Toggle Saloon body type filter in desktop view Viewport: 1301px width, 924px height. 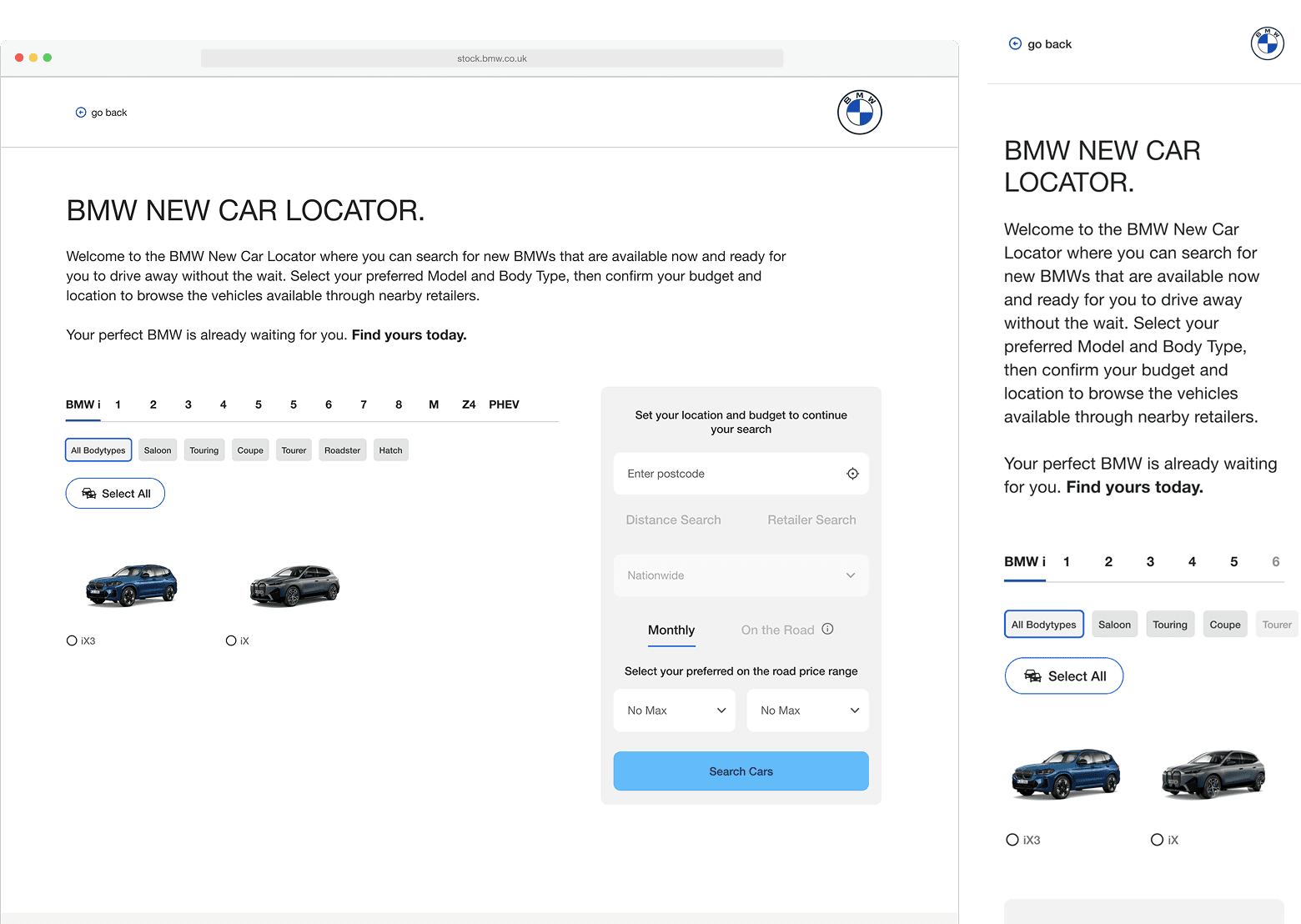(158, 450)
